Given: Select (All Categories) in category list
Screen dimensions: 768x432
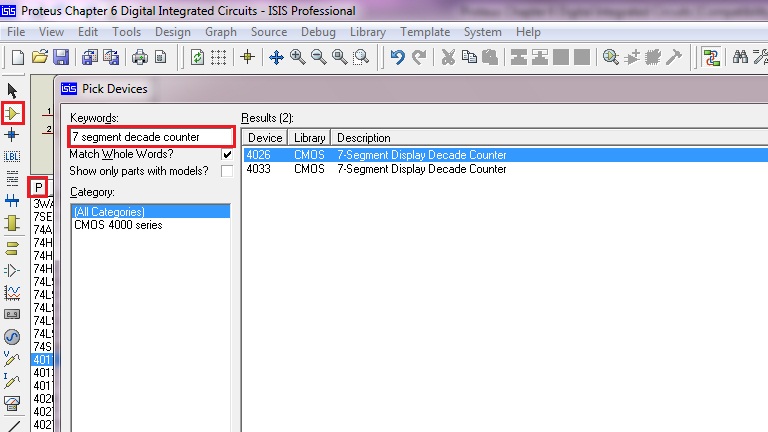Looking at the screenshot, I should pos(110,212).
